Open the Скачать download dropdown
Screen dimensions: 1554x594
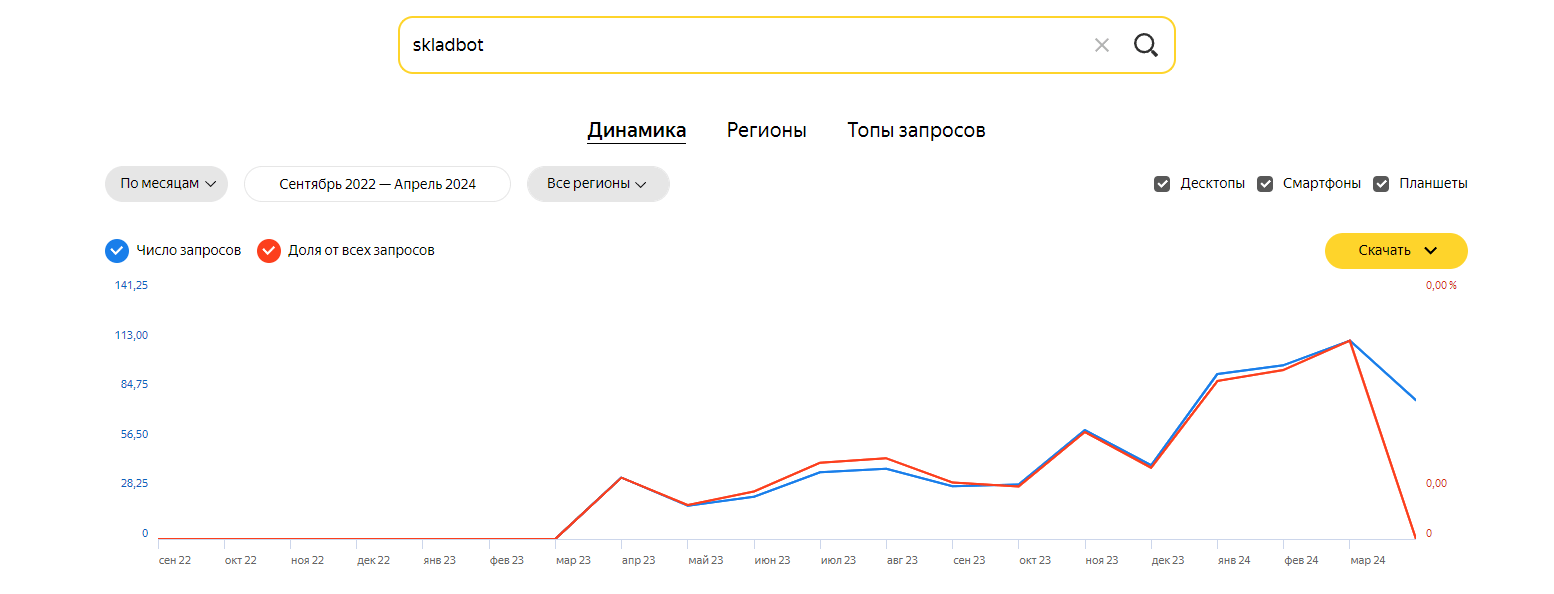tap(1396, 251)
